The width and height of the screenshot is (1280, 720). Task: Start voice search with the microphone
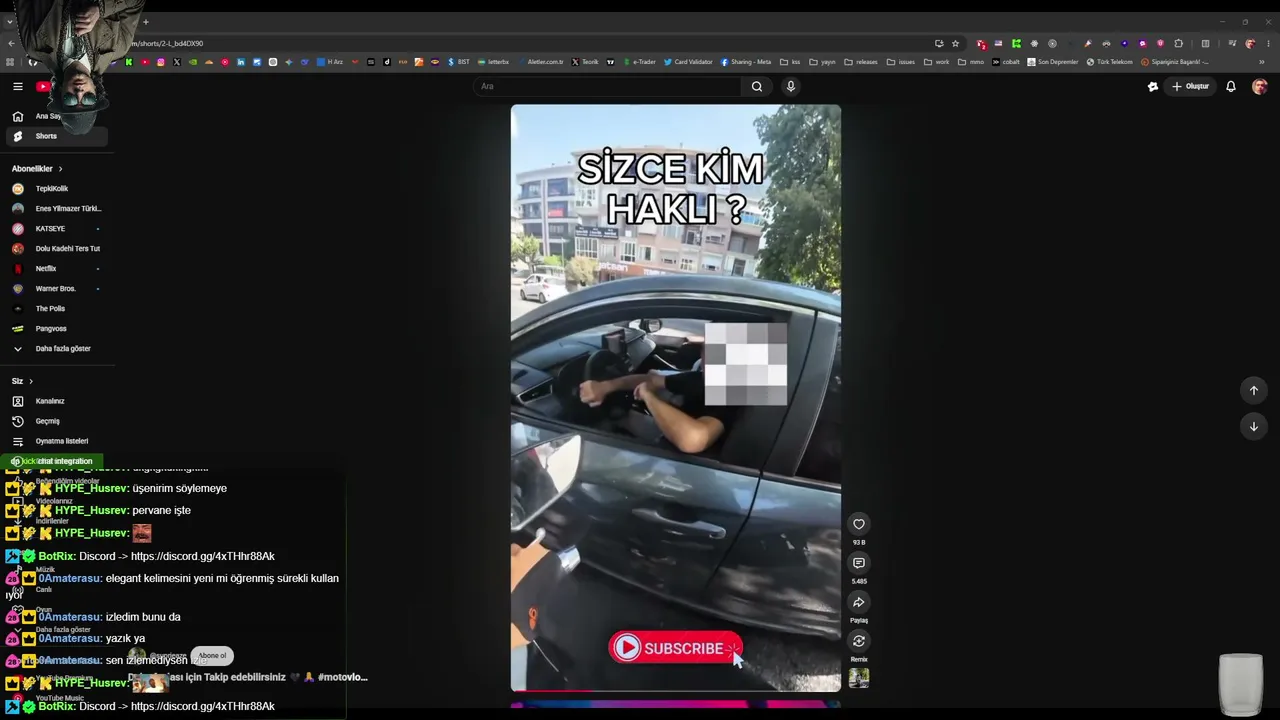(790, 87)
